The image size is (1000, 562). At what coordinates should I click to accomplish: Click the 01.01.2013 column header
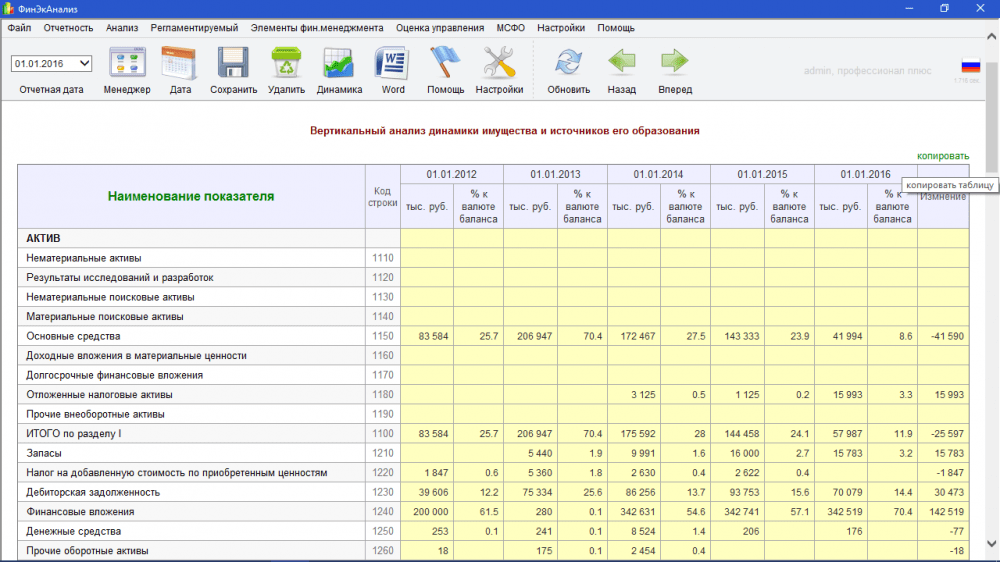click(x=555, y=174)
